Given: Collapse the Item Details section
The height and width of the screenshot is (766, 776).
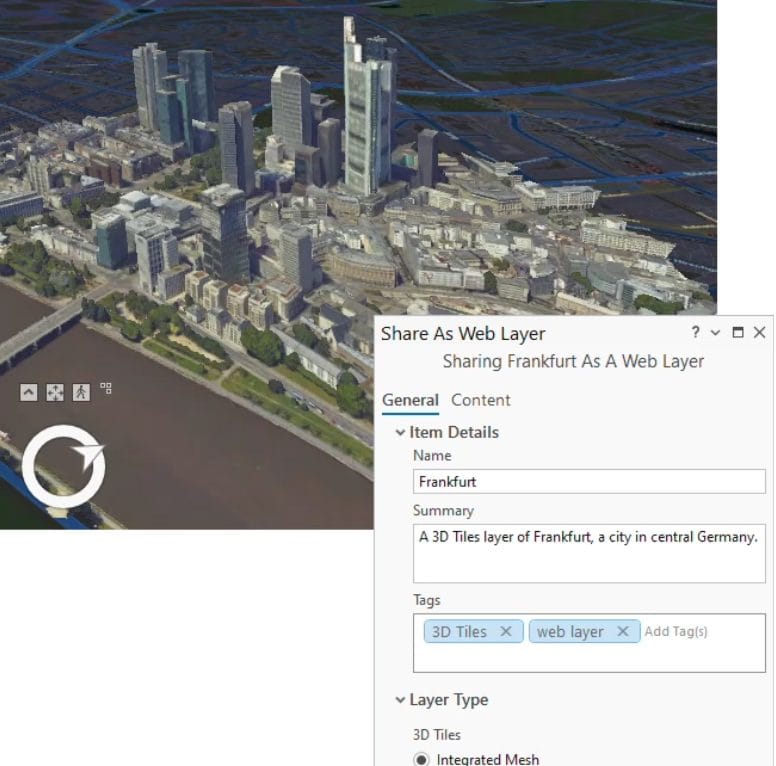Looking at the screenshot, I should pyautogui.click(x=400, y=433).
